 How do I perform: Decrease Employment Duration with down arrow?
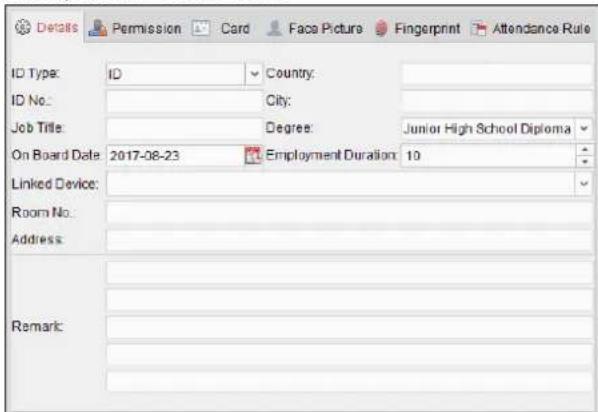[585, 161]
